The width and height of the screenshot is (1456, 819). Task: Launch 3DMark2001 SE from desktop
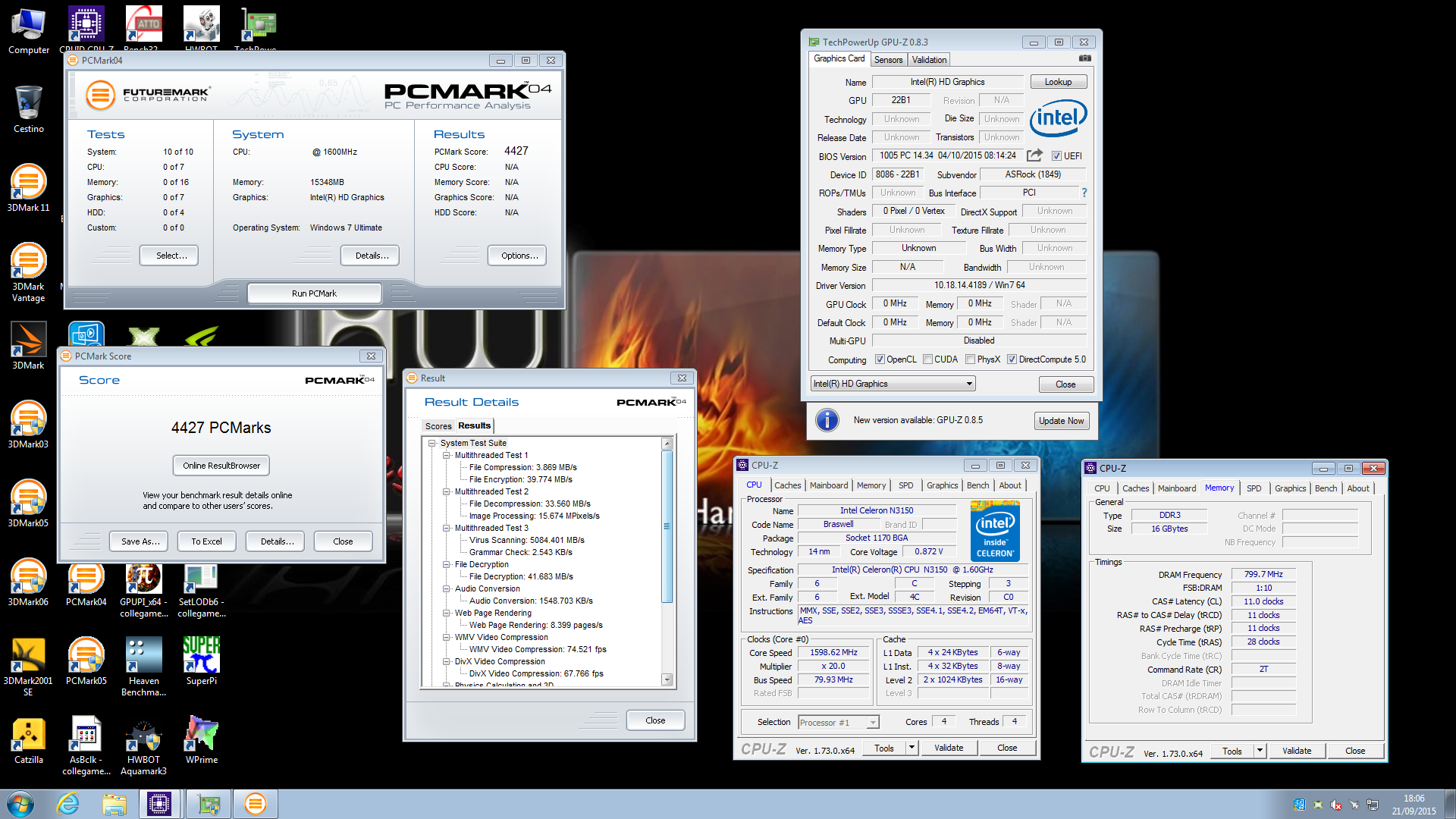point(29,667)
